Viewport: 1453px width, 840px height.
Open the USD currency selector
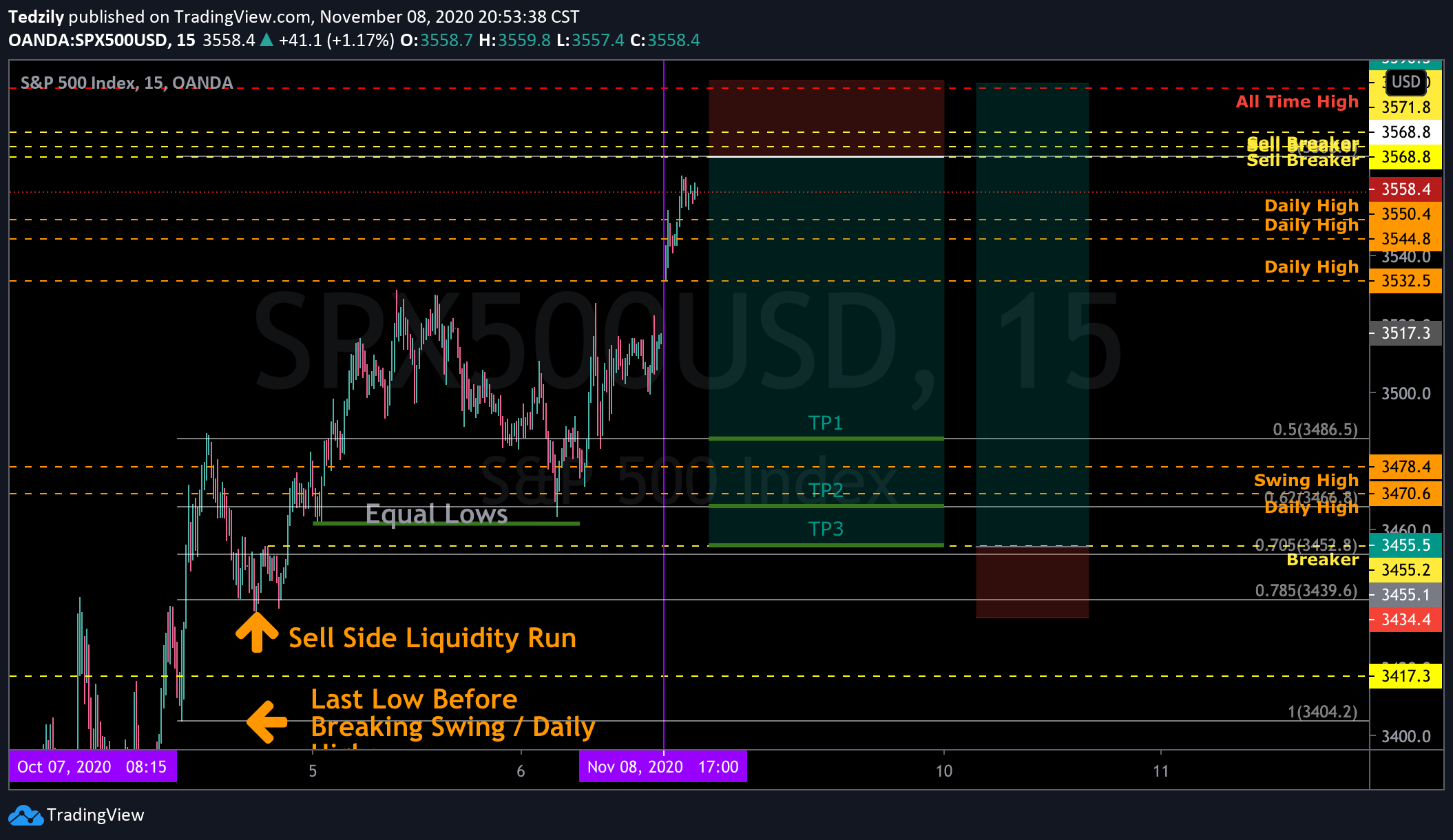1405,82
